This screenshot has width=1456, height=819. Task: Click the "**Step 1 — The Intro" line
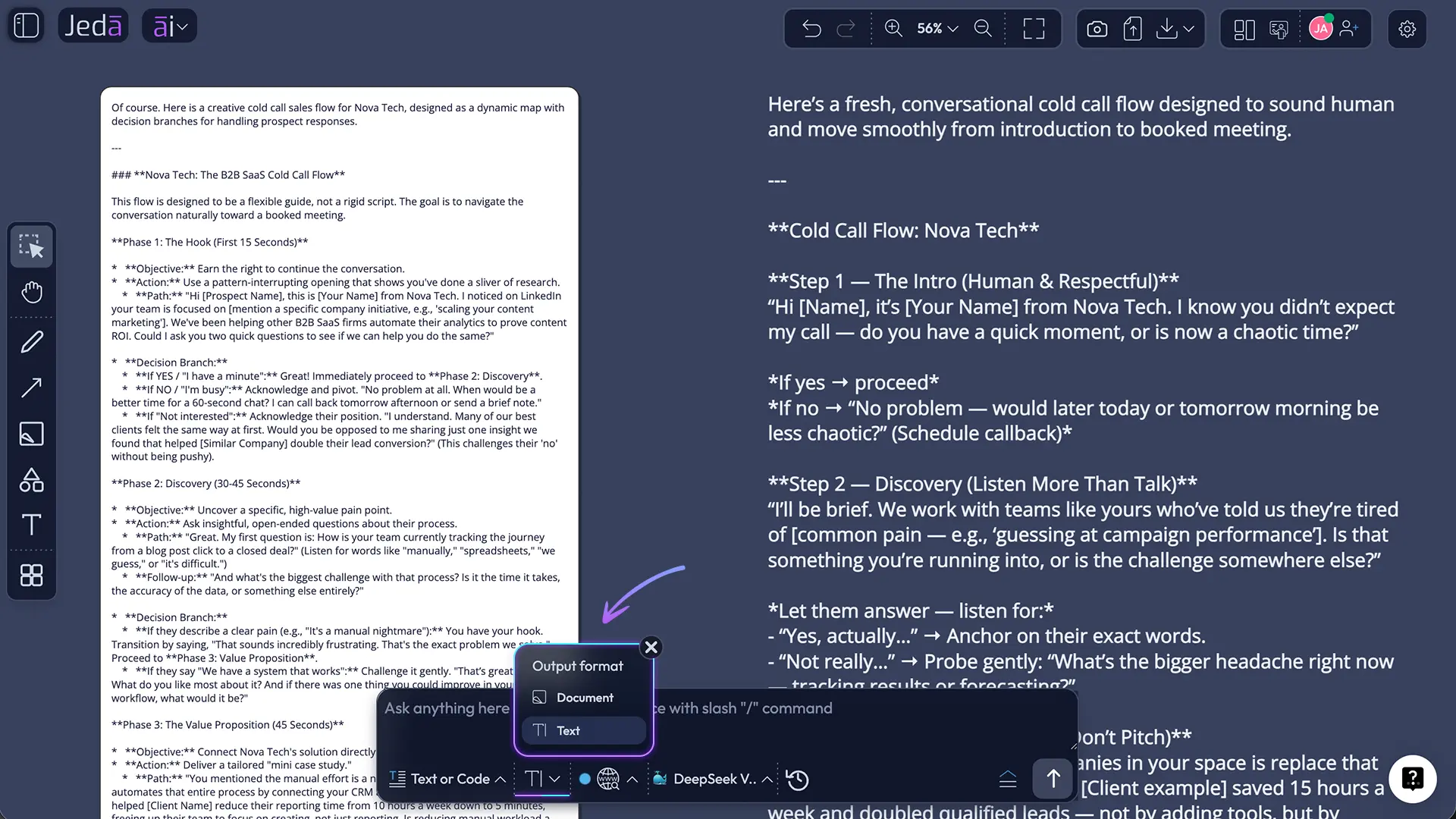pos(974,281)
